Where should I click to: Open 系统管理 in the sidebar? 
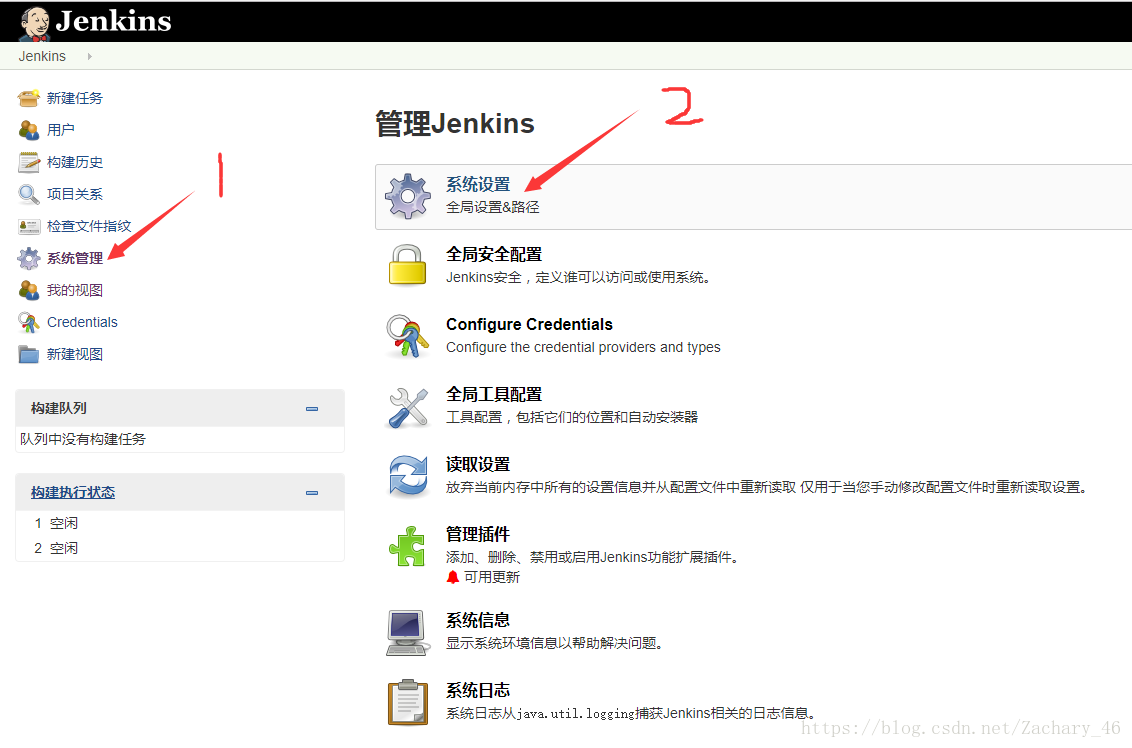coord(74,258)
